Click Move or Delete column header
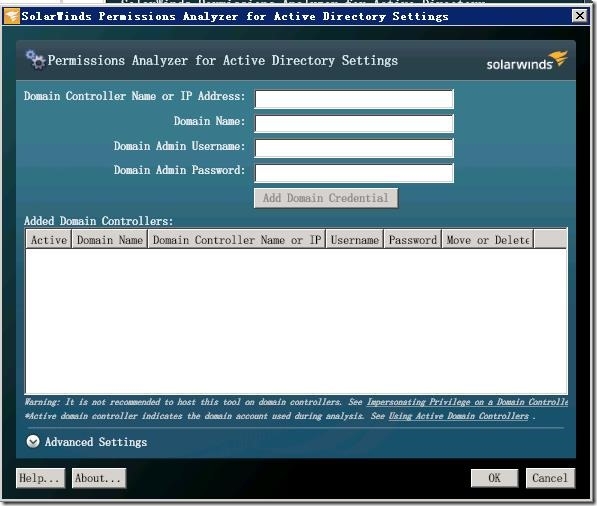The width and height of the screenshot is (597, 506). (488, 239)
